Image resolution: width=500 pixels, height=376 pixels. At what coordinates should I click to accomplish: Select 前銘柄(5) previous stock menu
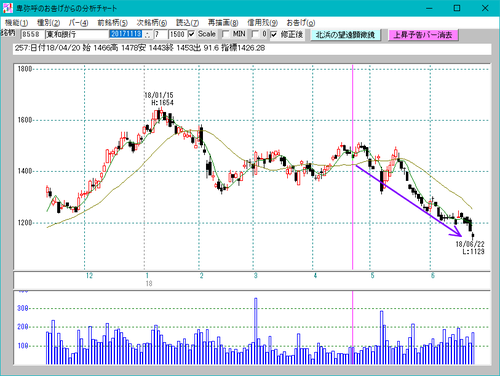112,23
